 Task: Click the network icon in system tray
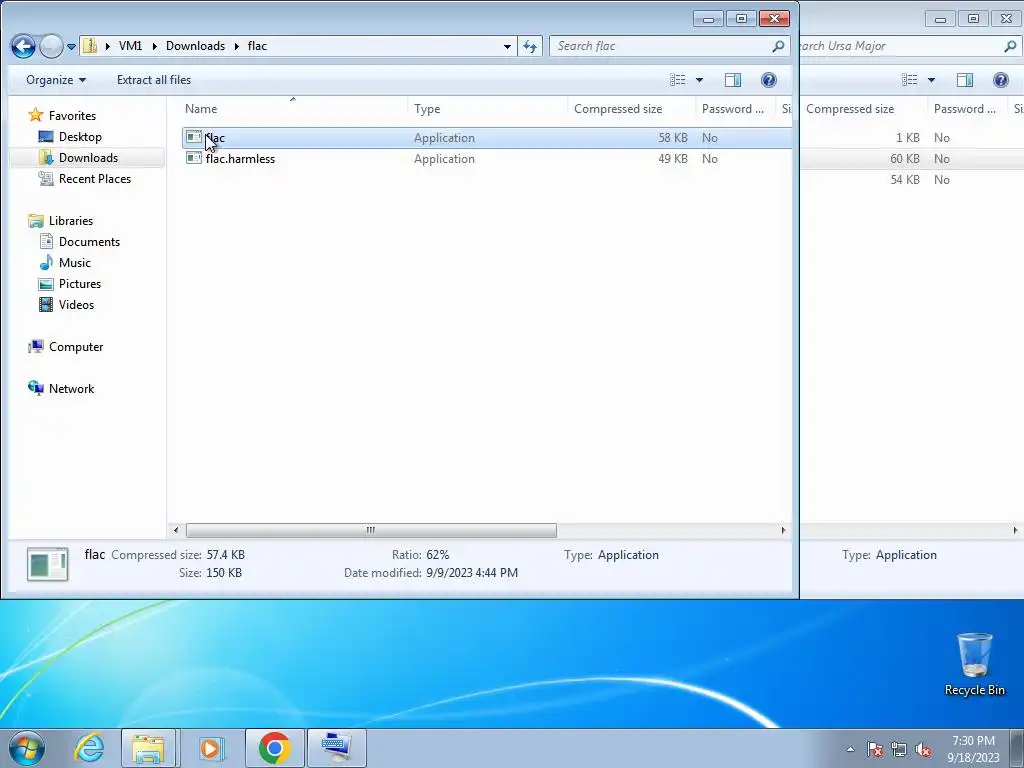click(899, 749)
